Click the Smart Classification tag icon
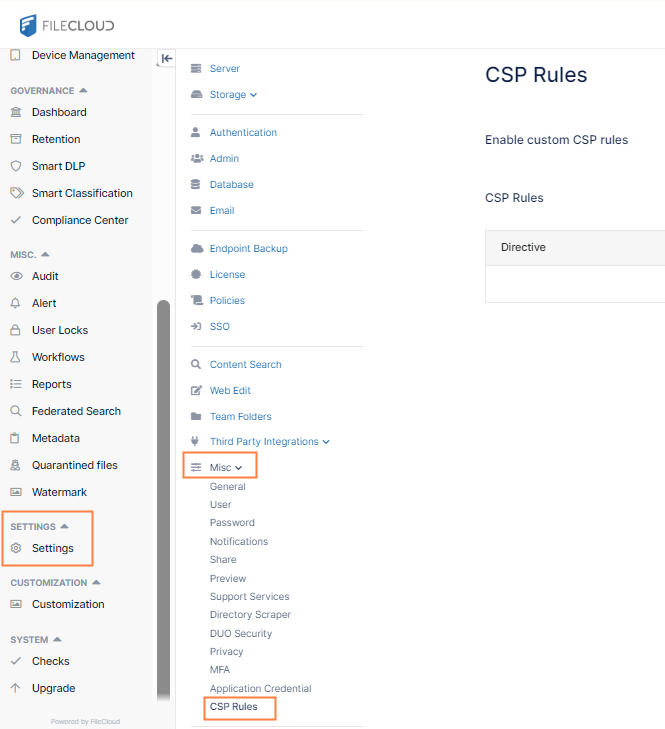665x729 pixels. click(17, 193)
